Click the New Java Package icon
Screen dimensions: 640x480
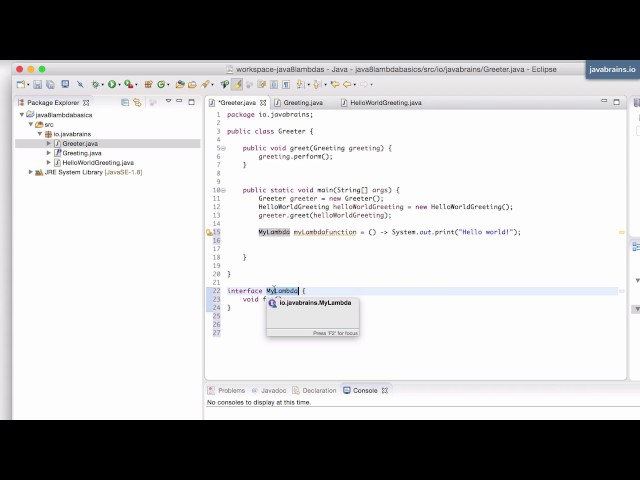pos(148,84)
